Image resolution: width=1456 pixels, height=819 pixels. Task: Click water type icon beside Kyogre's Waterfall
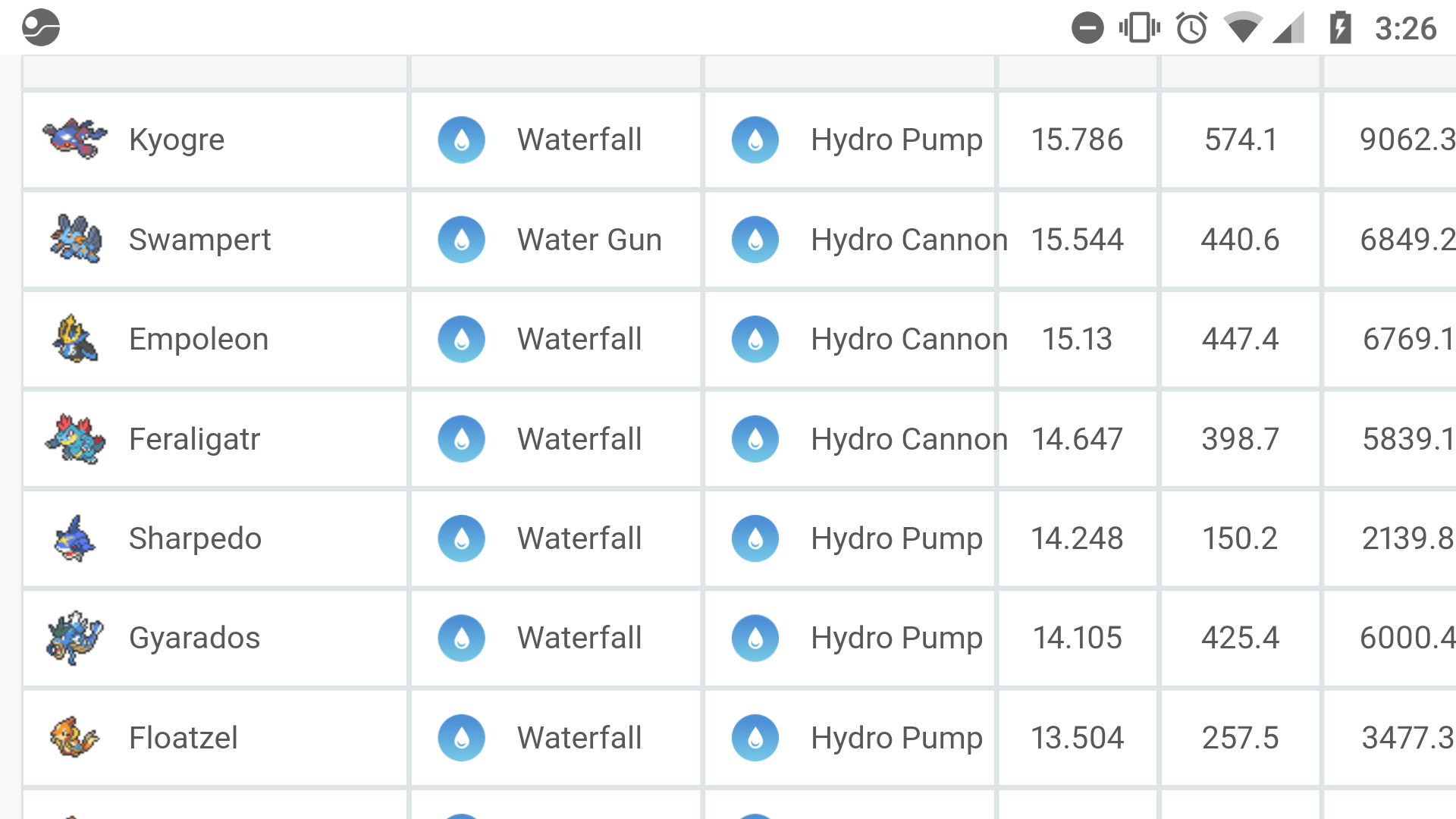coord(461,140)
